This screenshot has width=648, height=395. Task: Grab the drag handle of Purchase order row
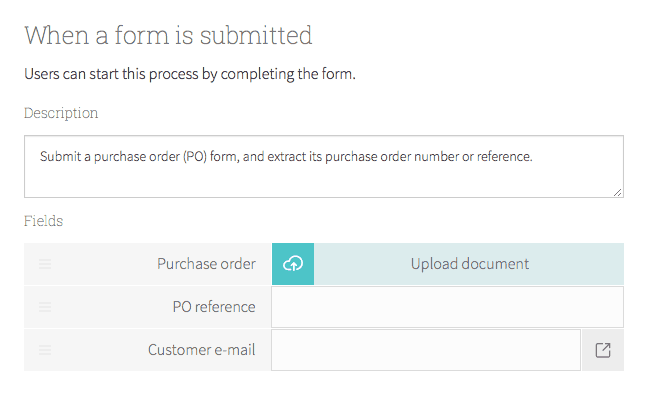pyautogui.click(x=45, y=264)
